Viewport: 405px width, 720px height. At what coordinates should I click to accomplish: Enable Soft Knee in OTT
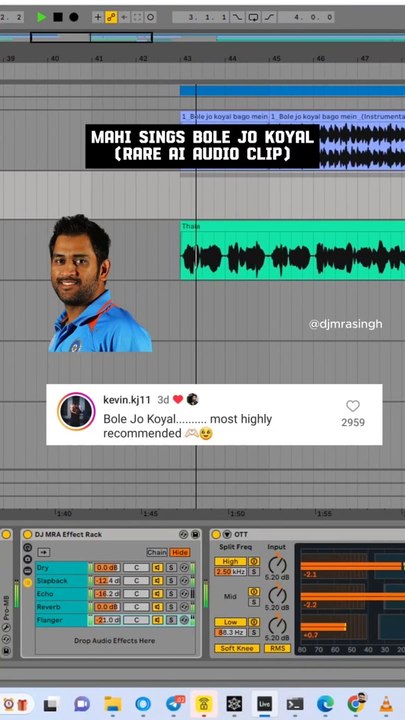(x=237, y=648)
